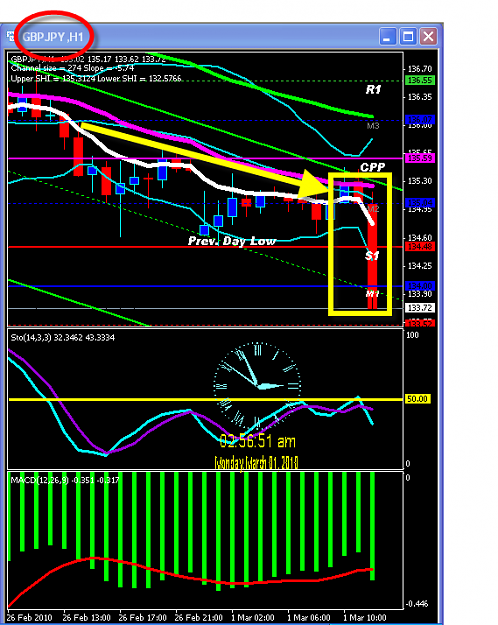Select the R1 resistance label

point(373,90)
